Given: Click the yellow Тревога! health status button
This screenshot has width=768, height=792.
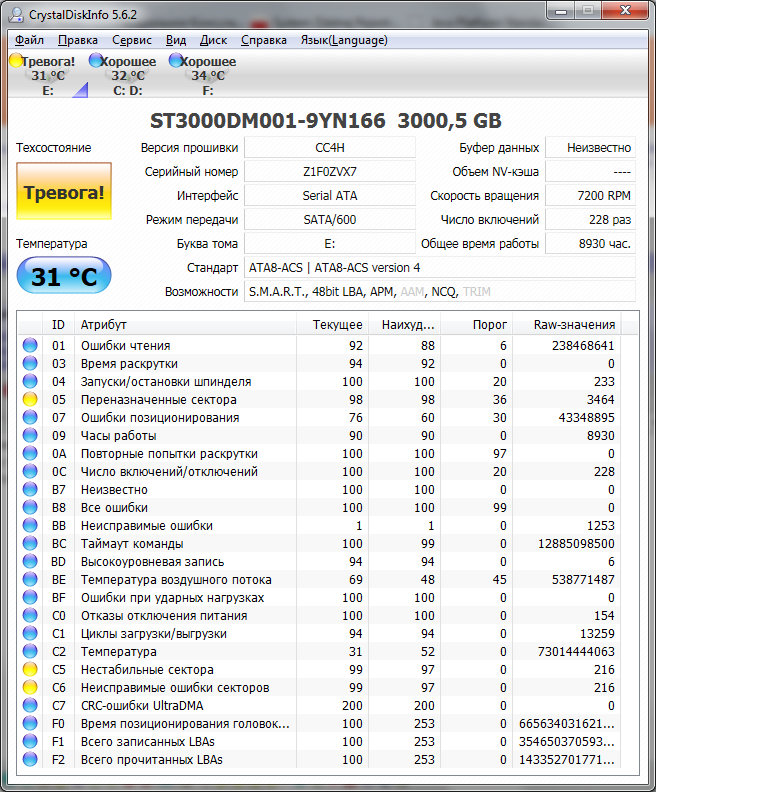Looking at the screenshot, I should pos(63,193).
